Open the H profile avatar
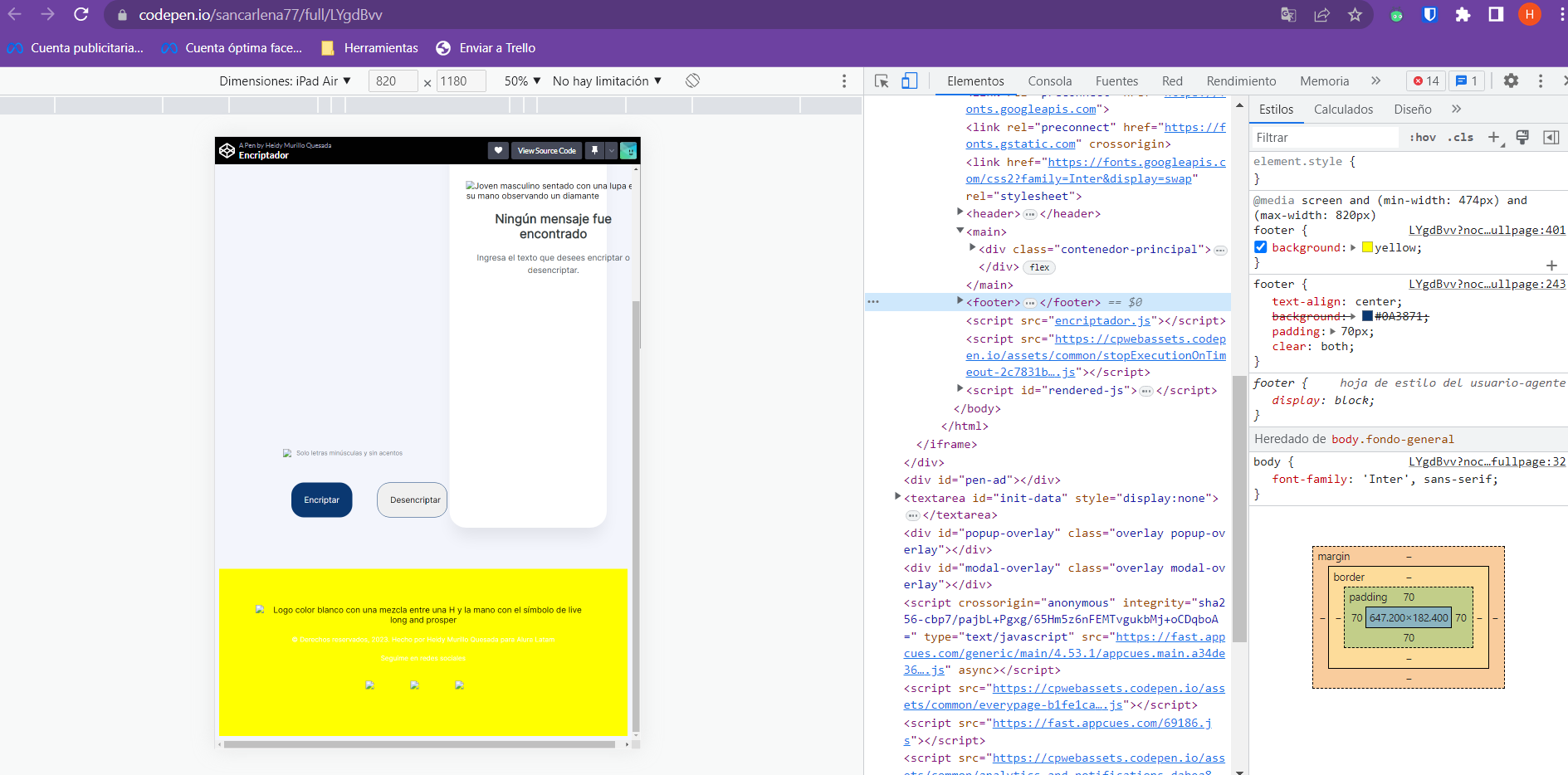The image size is (1568, 775). pos(1529,14)
